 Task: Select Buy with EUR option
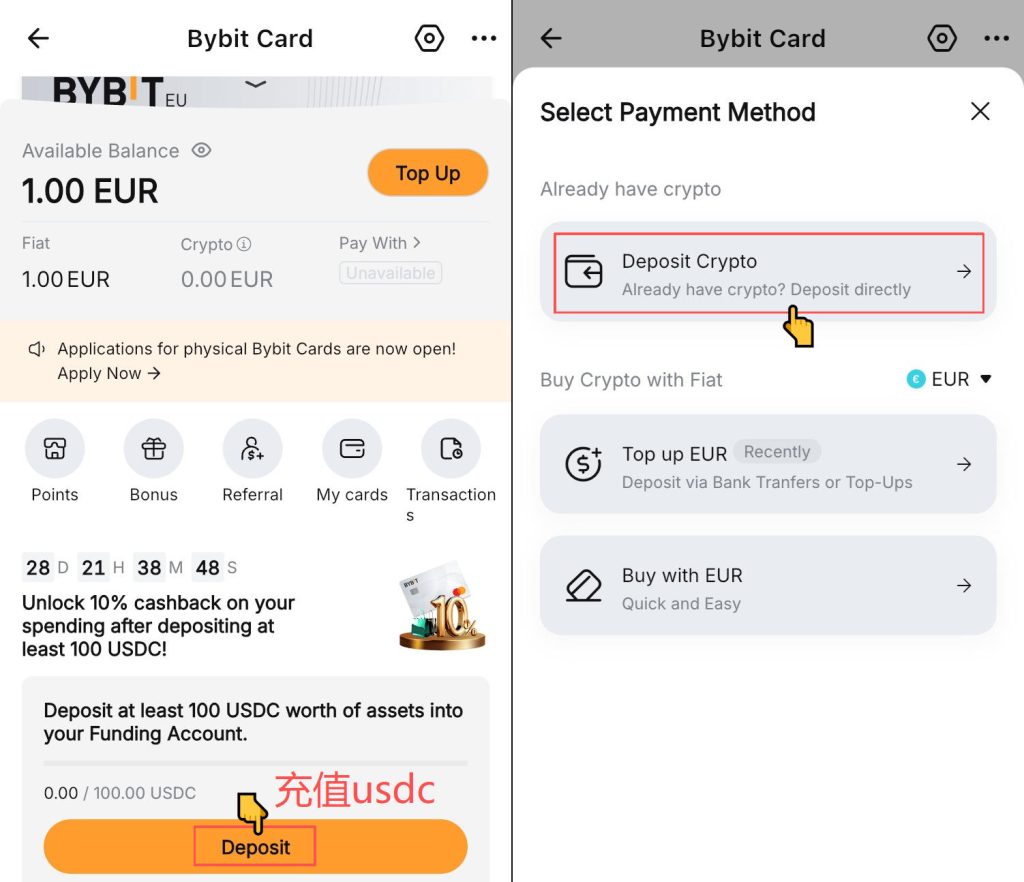[768, 586]
